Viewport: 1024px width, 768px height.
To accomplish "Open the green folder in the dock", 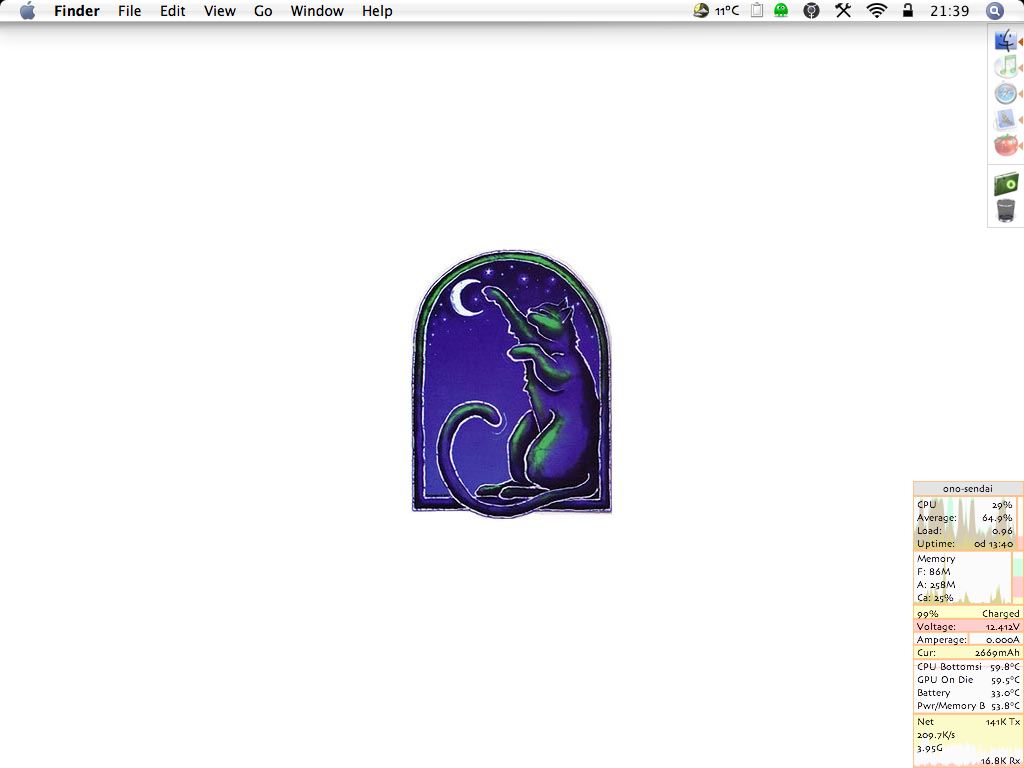I will [1006, 184].
